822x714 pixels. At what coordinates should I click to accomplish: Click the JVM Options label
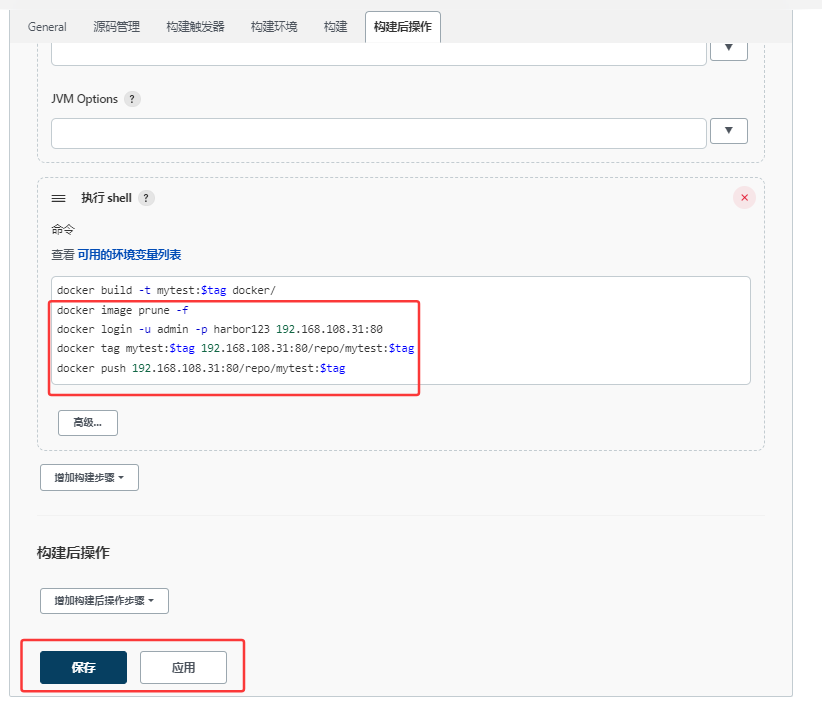(x=84, y=99)
